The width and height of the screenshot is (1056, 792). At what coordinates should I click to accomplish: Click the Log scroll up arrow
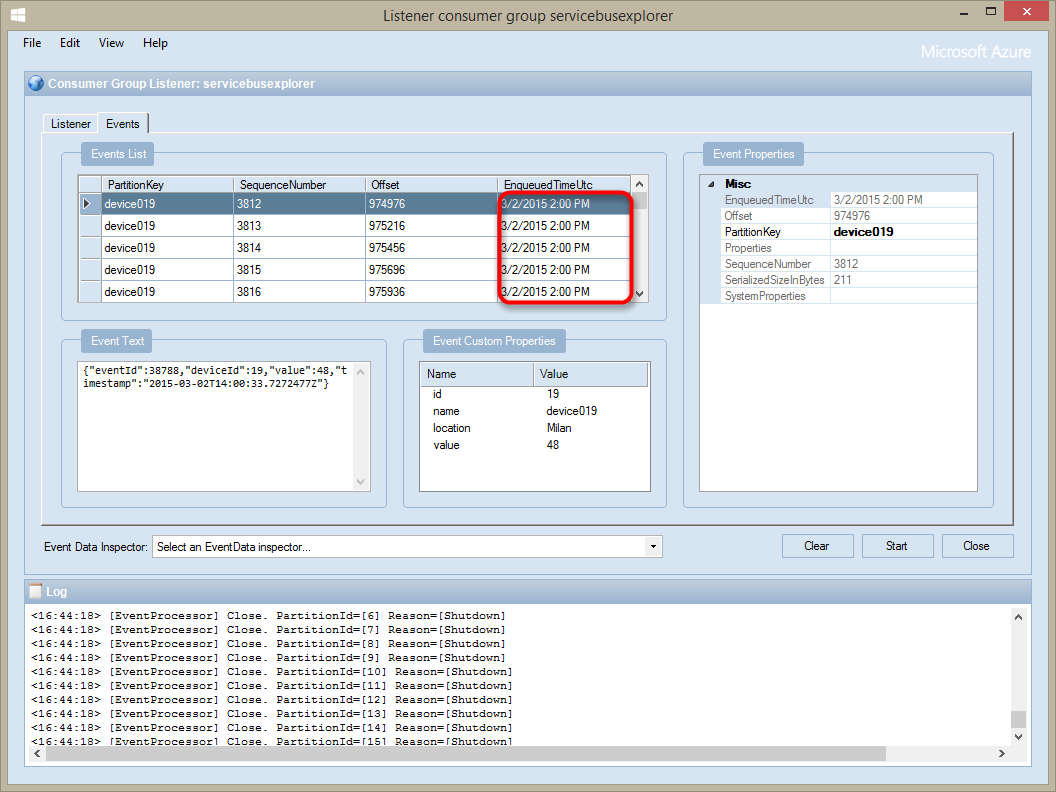coord(1018,616)
